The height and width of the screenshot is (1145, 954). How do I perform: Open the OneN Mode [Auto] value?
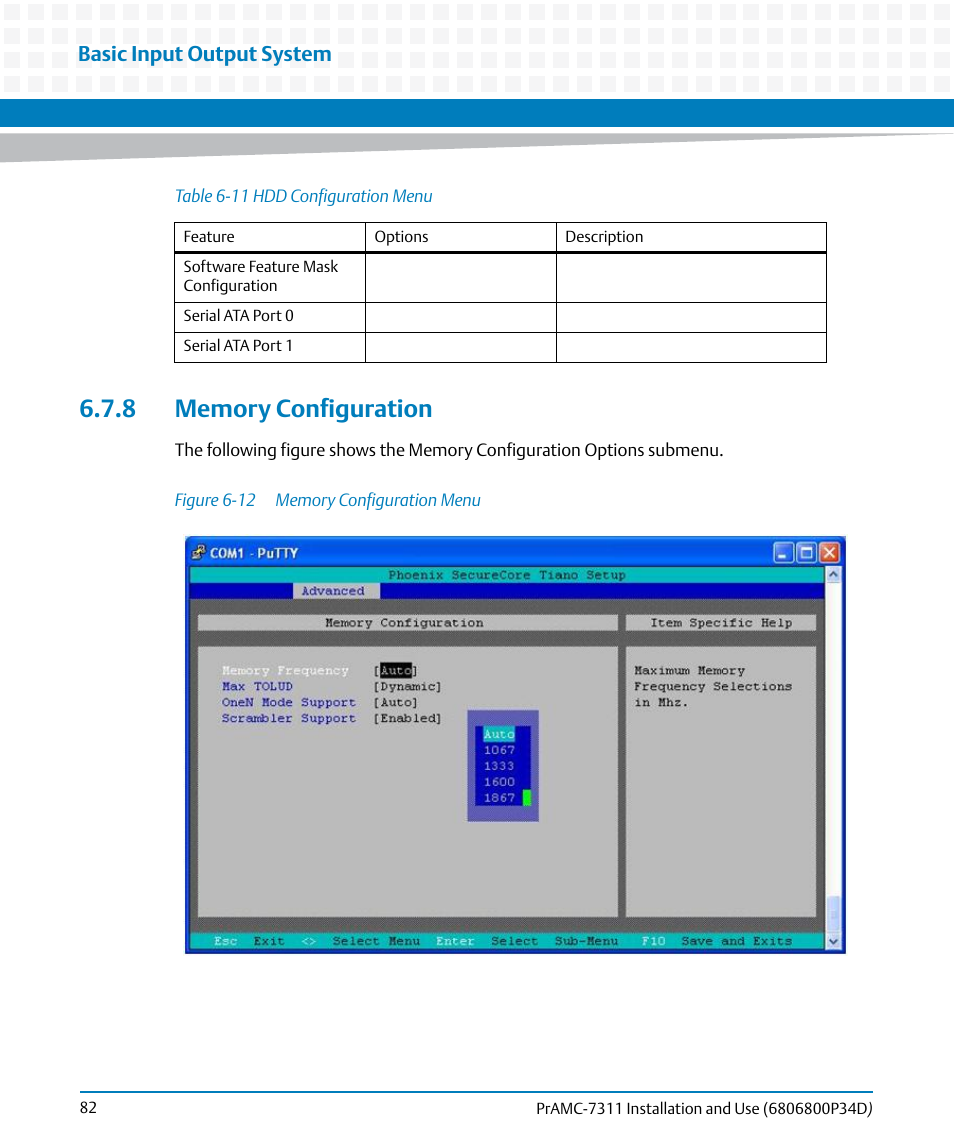[x=395, y=702]
